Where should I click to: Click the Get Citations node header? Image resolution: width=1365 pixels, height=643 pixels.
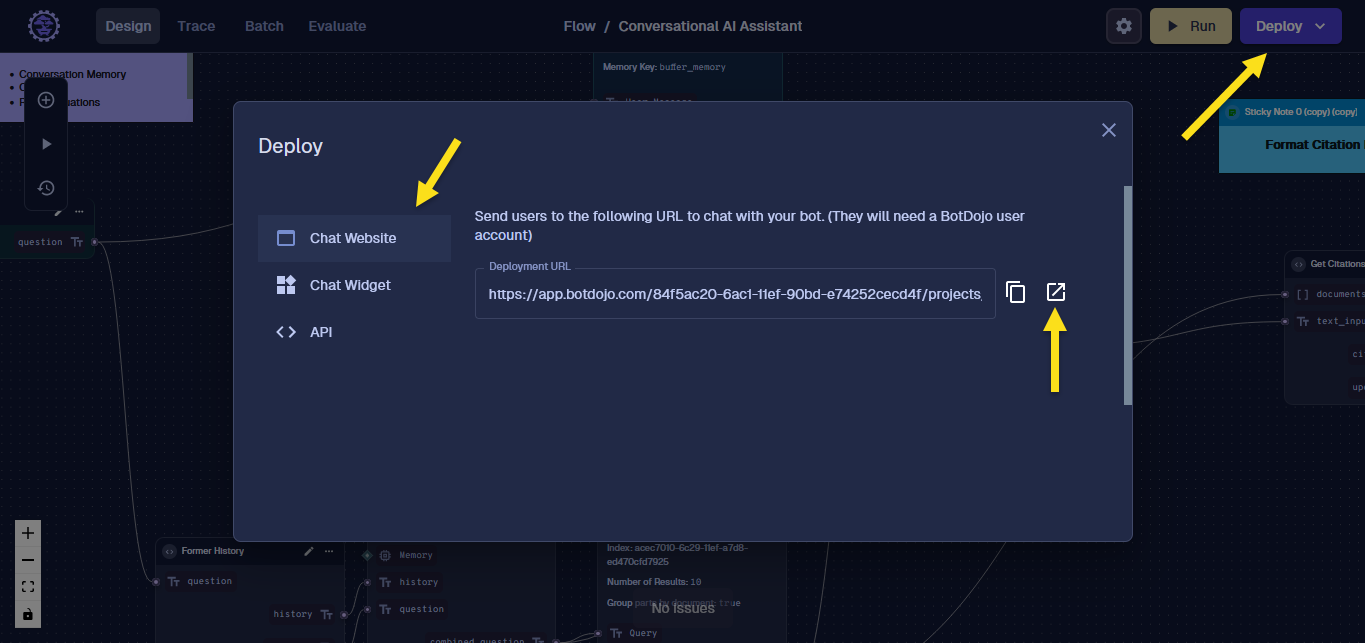(x=1326, y=264)
